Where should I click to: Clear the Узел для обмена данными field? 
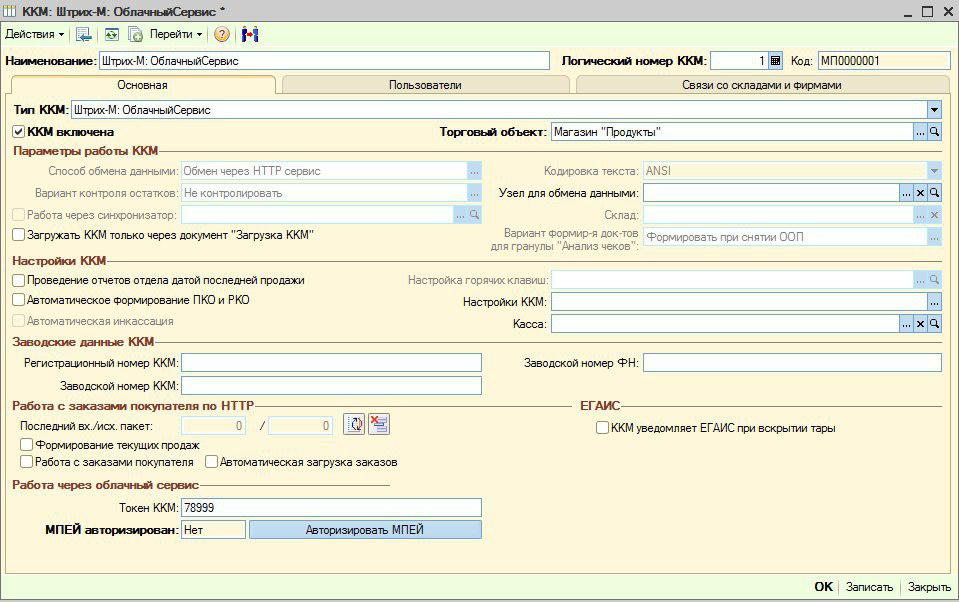click(920, 193)
